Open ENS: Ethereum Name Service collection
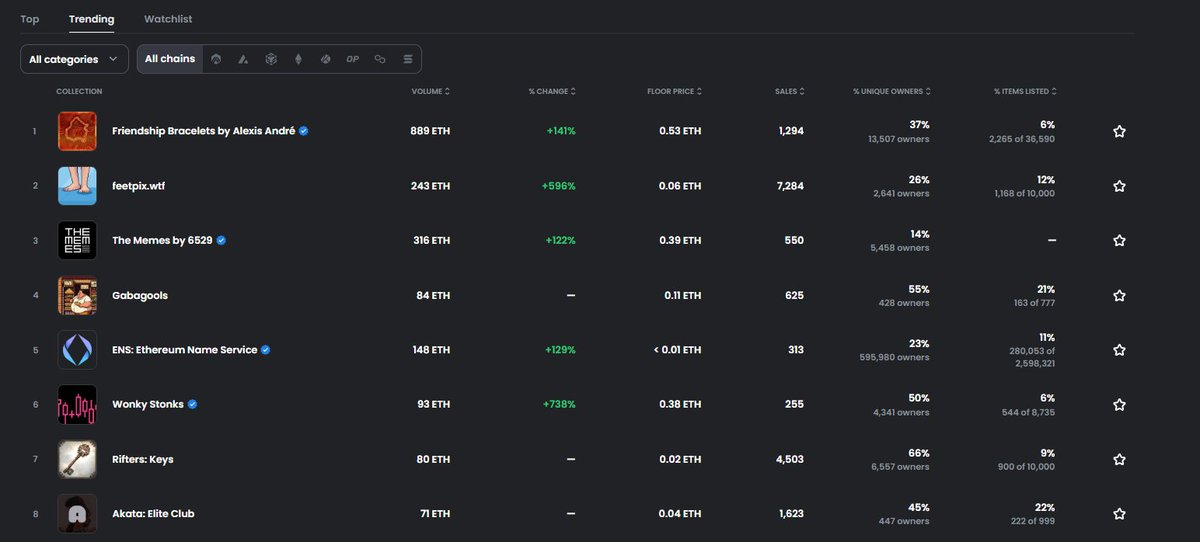Image resolution: width=1200 pixels, height=542 pixels. 184,350
